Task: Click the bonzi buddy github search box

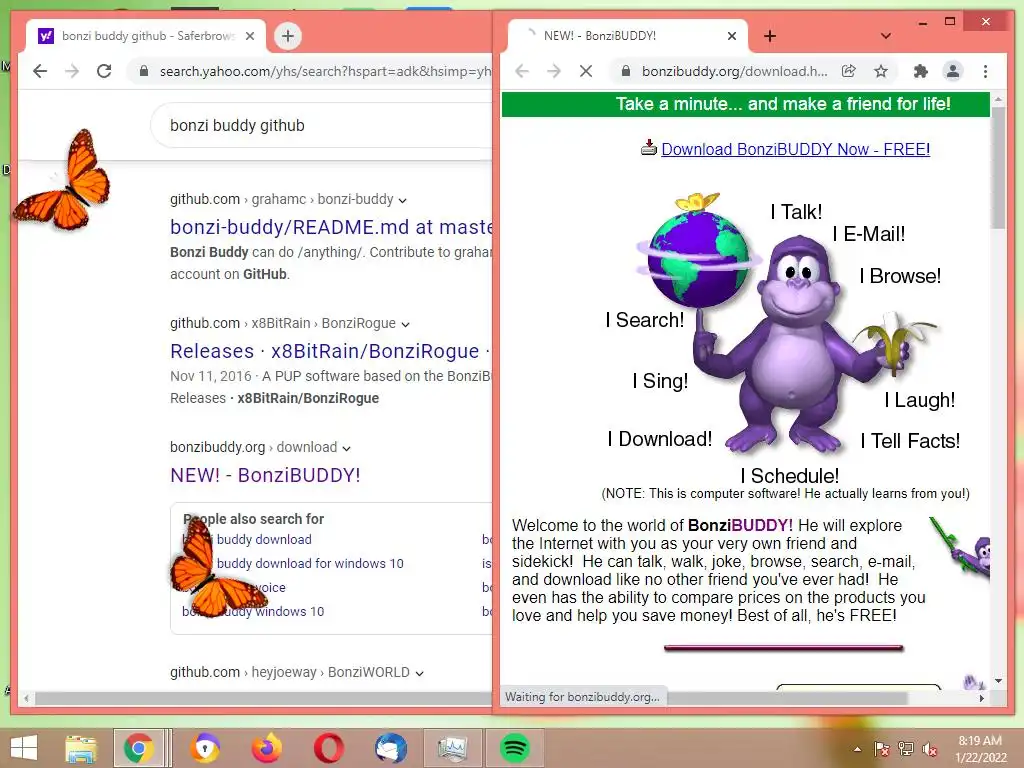Action: pos(323,125)
